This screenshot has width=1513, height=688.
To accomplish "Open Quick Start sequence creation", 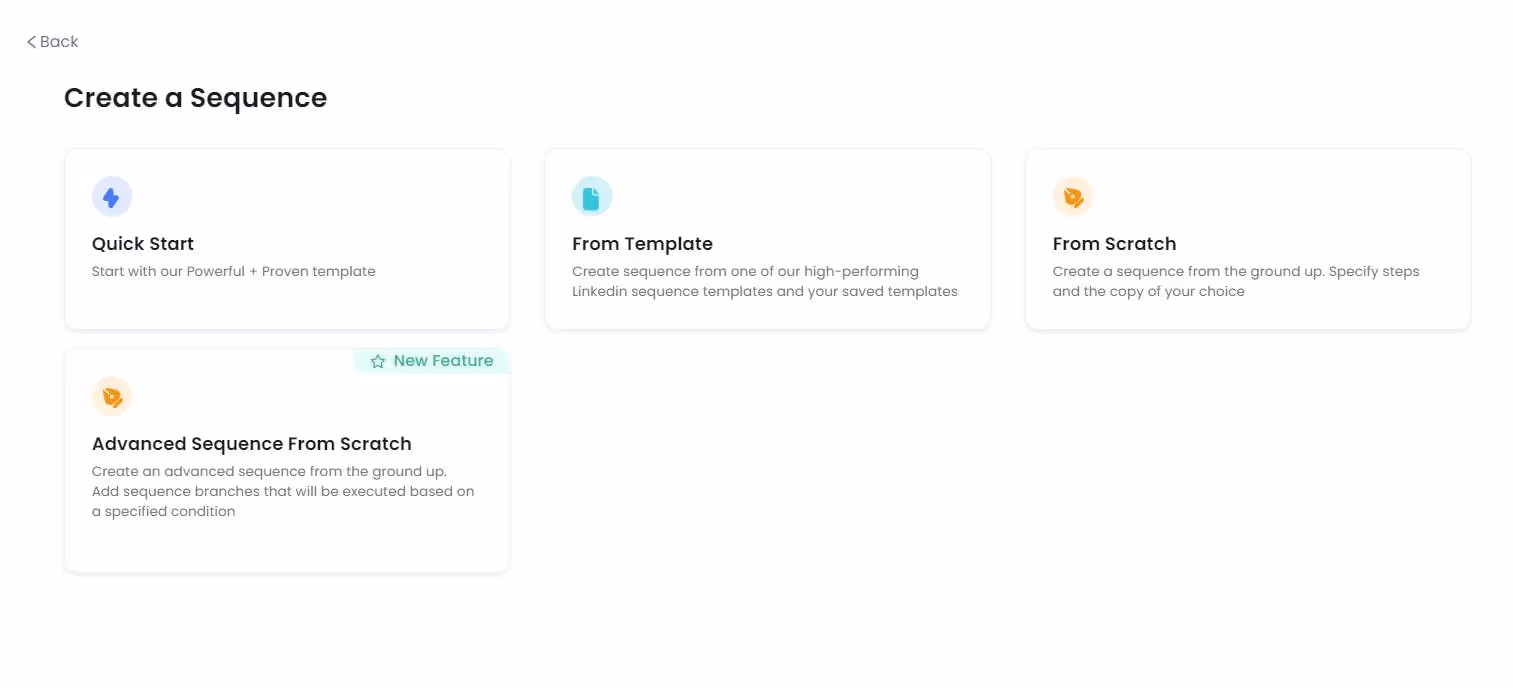I will pos(287,239).
